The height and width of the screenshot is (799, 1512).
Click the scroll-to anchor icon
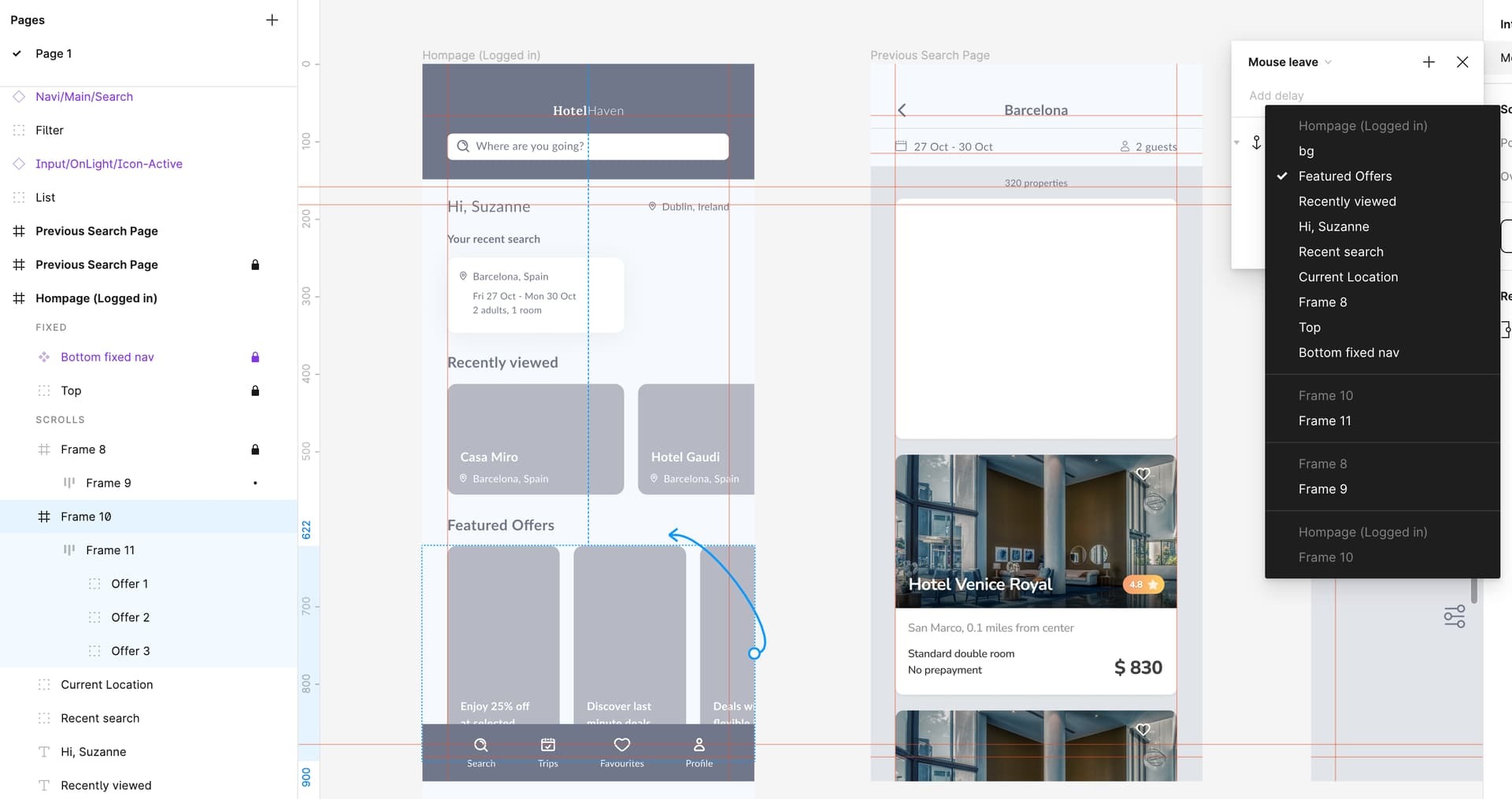[1256, 142]
